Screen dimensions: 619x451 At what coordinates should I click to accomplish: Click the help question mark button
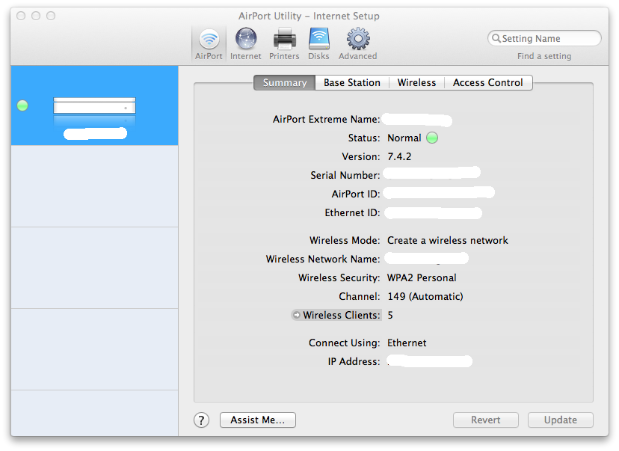tap(201, 420)
